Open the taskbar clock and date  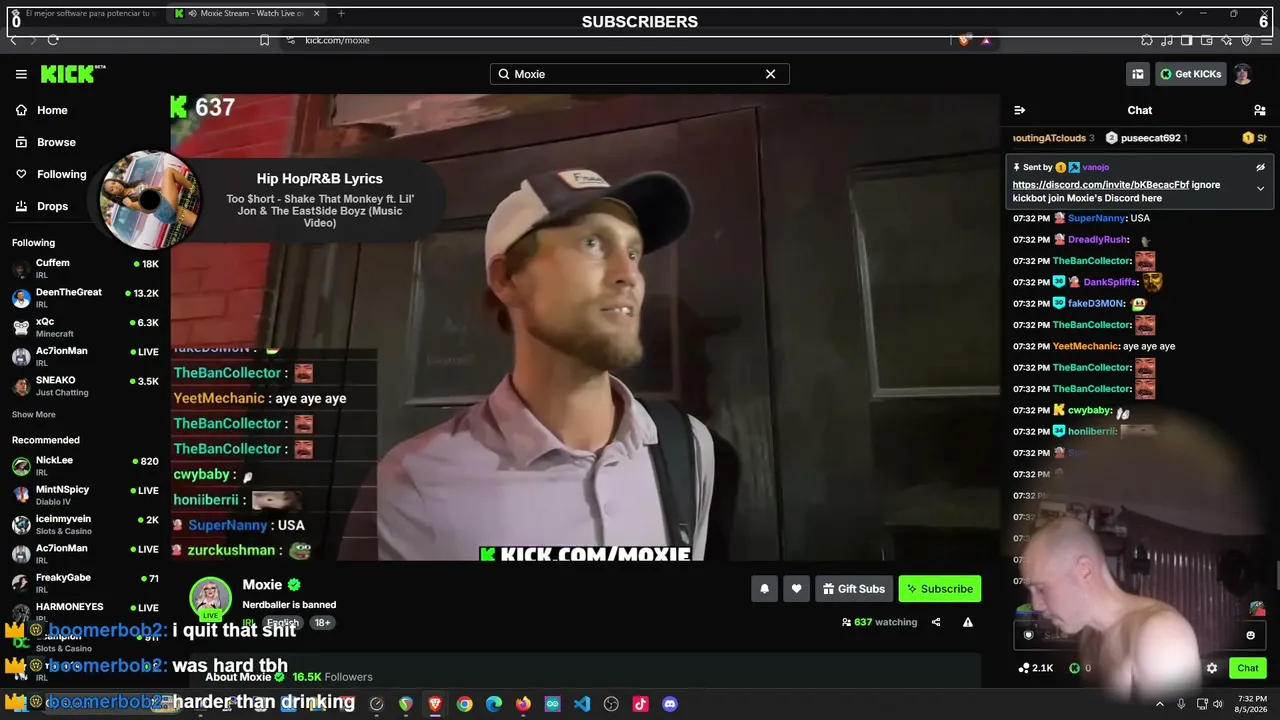point(1251,704)
